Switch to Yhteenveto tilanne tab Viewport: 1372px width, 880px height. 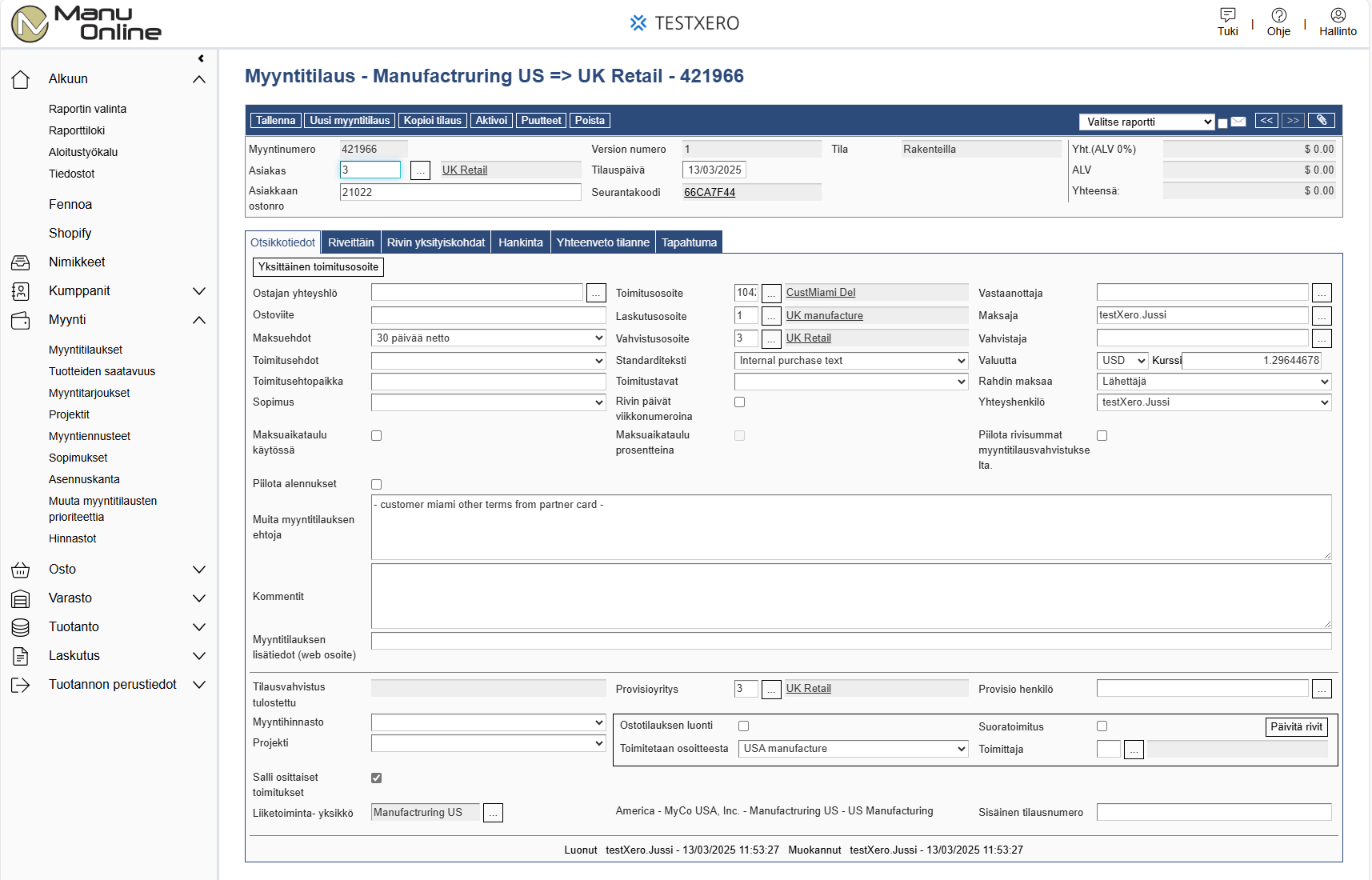click(x=603, y=242)
